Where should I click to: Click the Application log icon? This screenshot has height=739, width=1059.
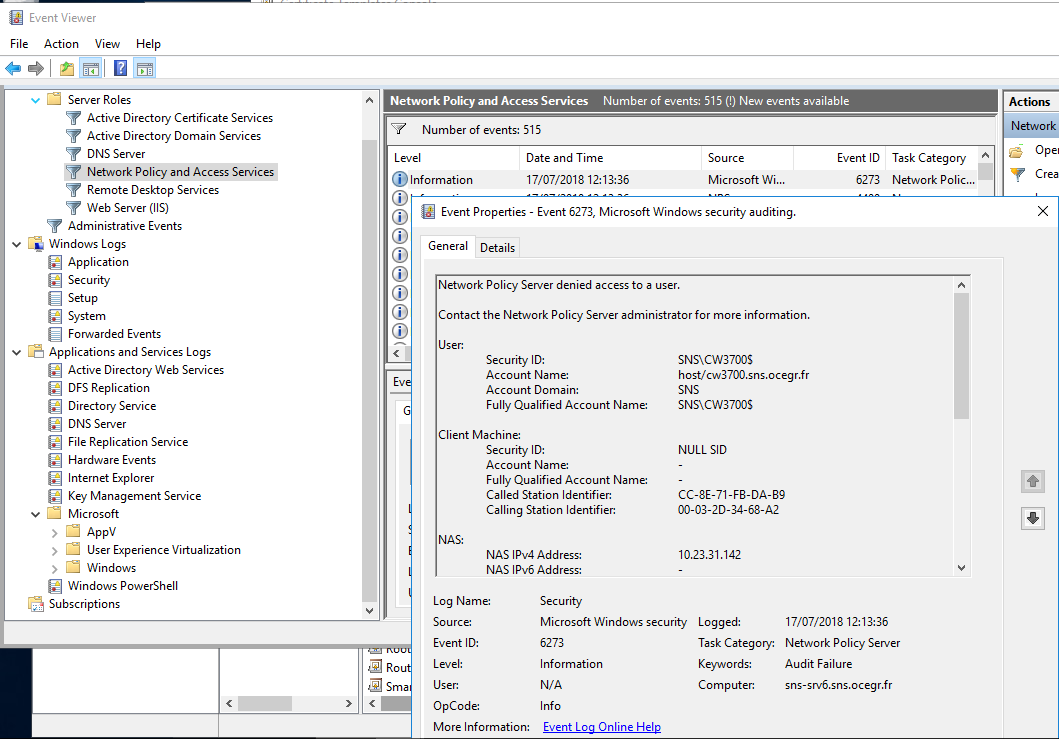[x=55, y=262]
